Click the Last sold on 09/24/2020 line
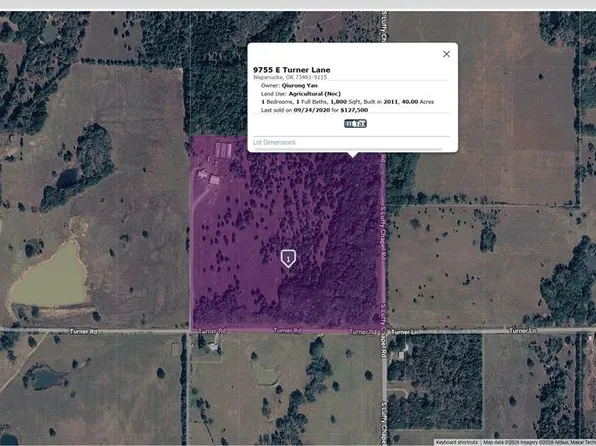Viewport: 596px width, 446px height. 314,110
